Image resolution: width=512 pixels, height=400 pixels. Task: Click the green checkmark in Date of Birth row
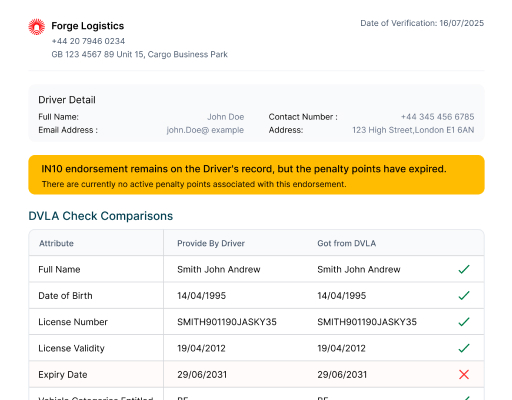[464, 295]
